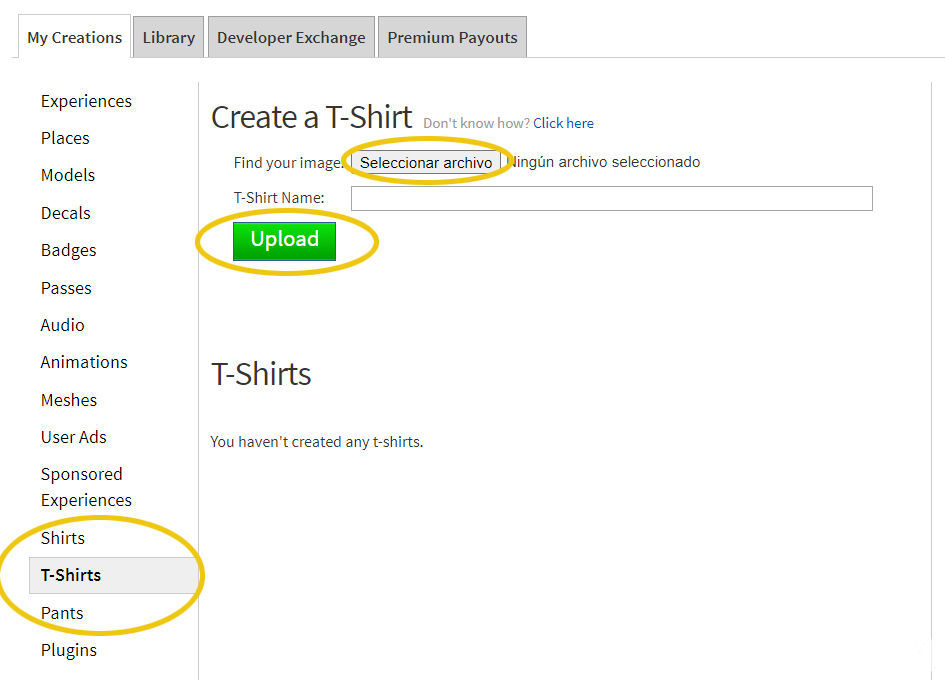Open the Audio section

pos(62,325)
